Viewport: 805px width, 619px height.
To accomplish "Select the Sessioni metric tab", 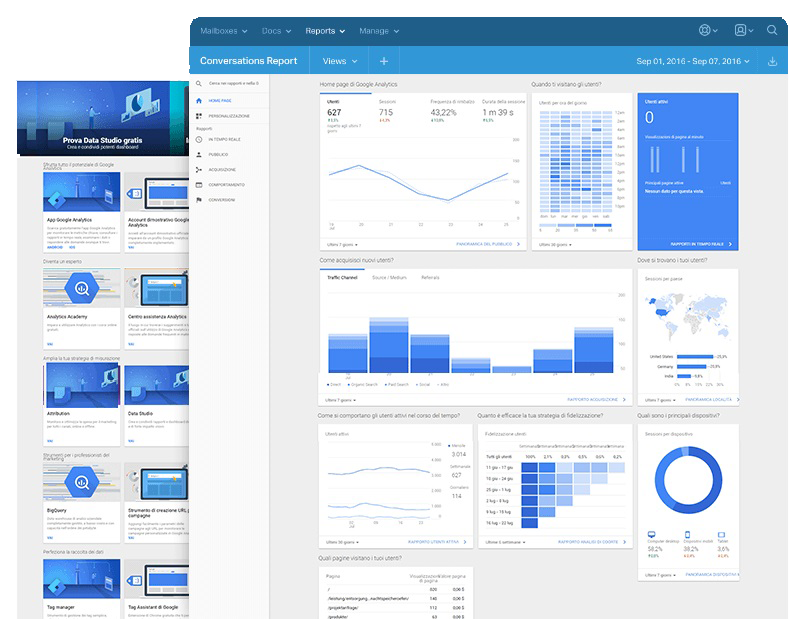I will pos(387,112).
